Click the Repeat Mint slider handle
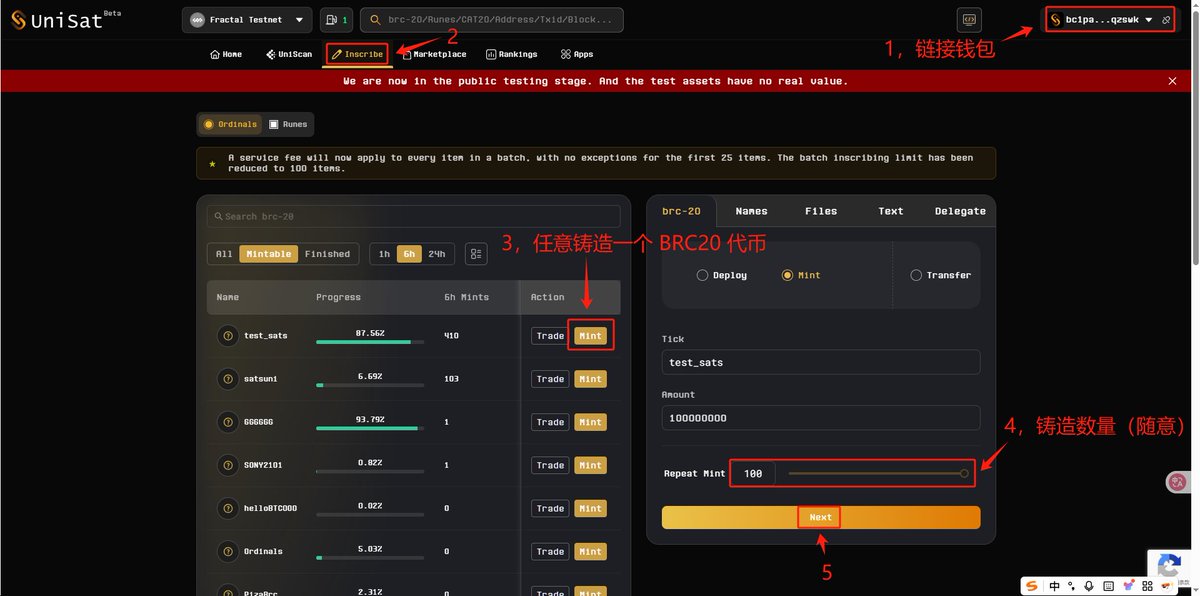The image size is (1200, 596). coord(964,474)
